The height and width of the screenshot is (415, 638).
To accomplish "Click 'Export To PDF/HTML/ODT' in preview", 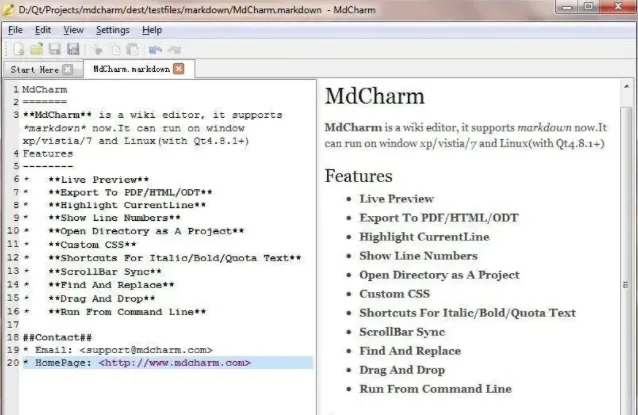I will pos(439,218).
